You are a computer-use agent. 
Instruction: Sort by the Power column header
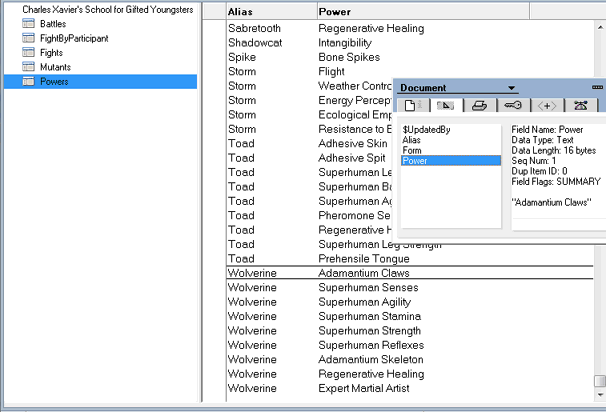[423, 12]
